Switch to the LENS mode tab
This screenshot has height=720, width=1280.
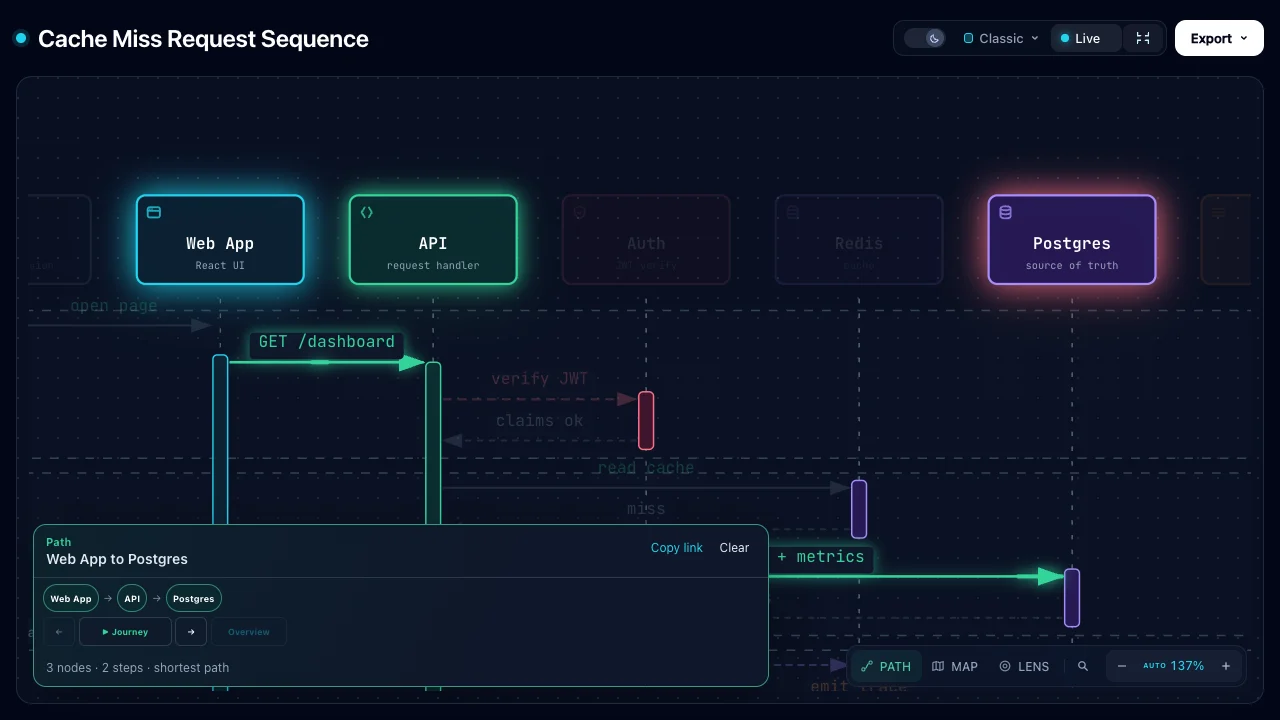pyautogui.click(x=1024, y=666)
